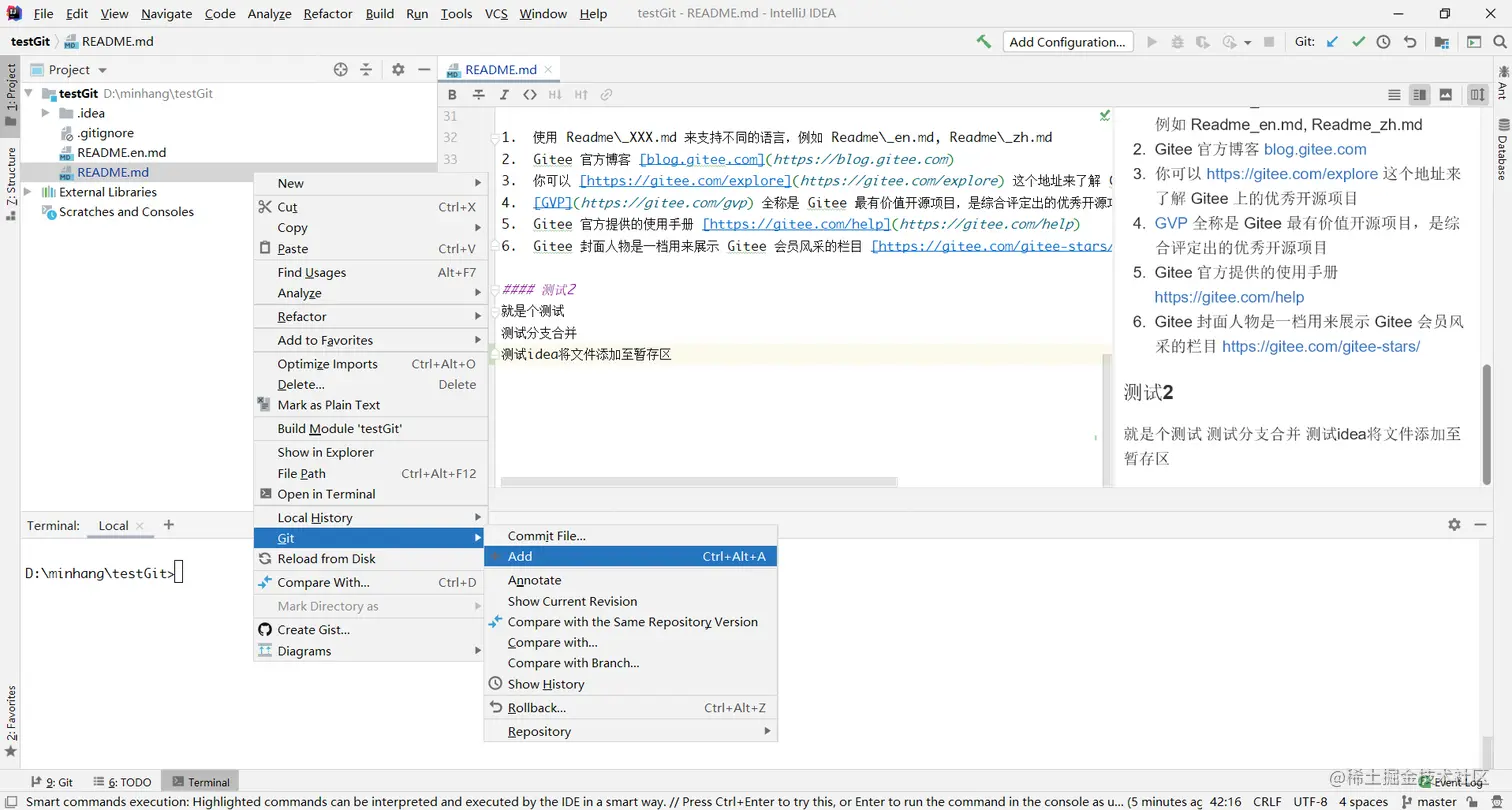Click the Italic icon in markdown toolbar

pyautogui.click(x=504, y=95)
